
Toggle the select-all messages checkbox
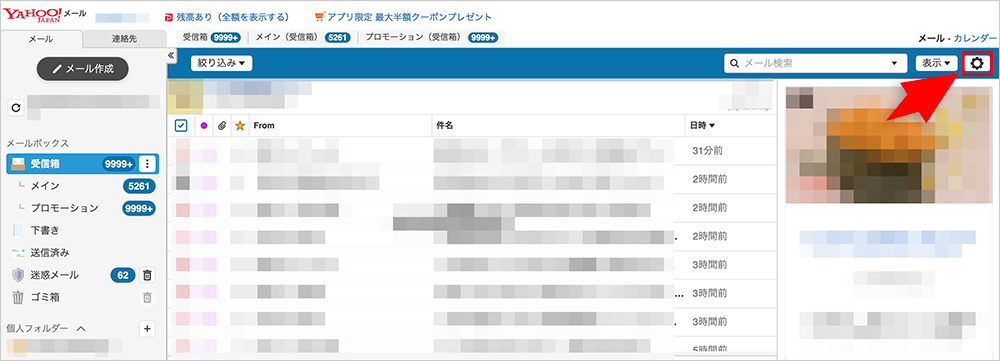pos(180,126)
